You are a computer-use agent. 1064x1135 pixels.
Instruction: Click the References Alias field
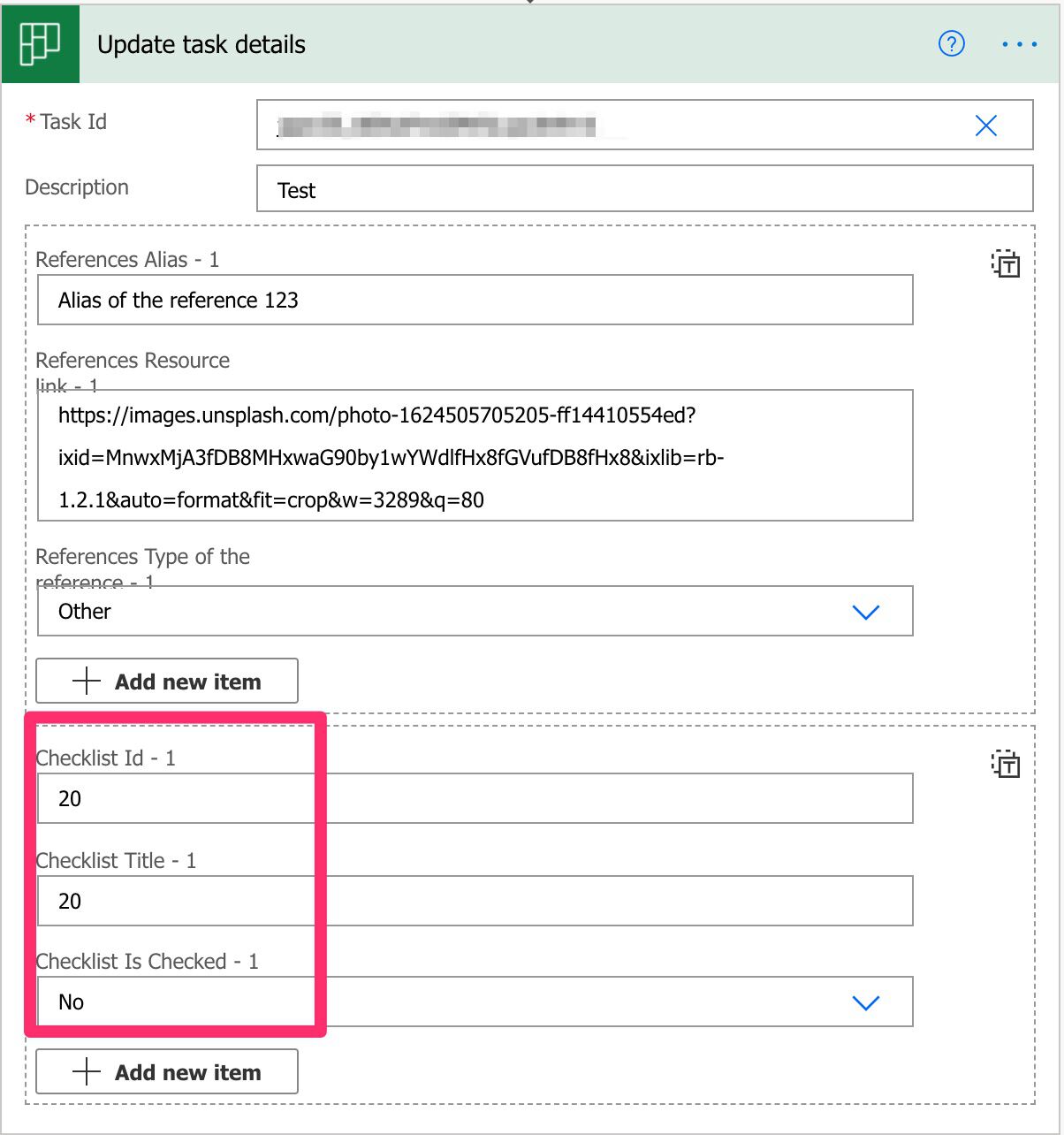pos(475,300)
